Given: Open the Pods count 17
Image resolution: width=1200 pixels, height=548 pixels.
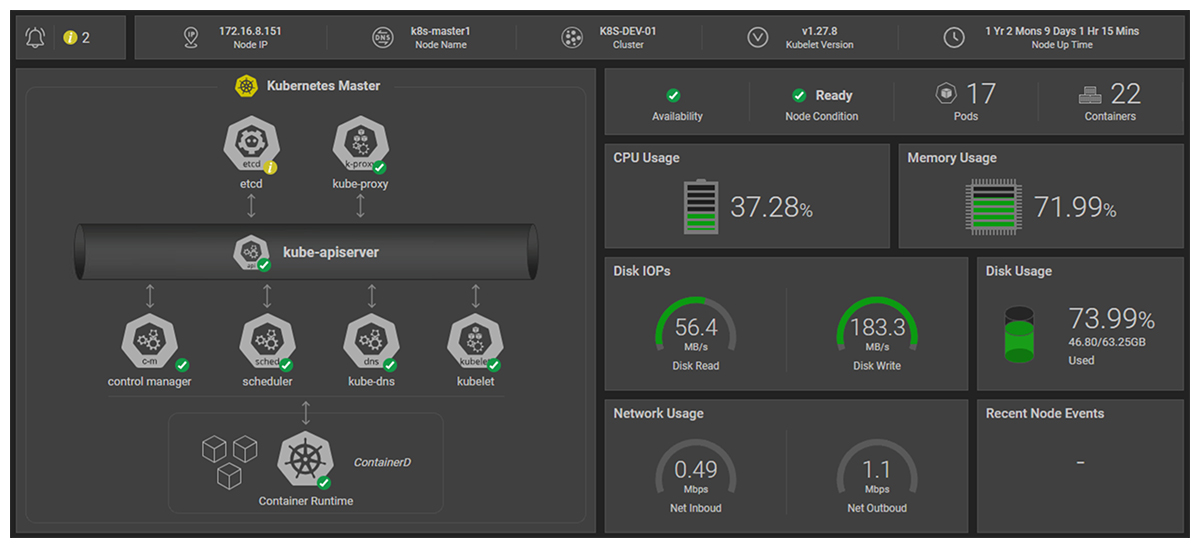Looking at the screenshot, I should [x=980, y=94].
